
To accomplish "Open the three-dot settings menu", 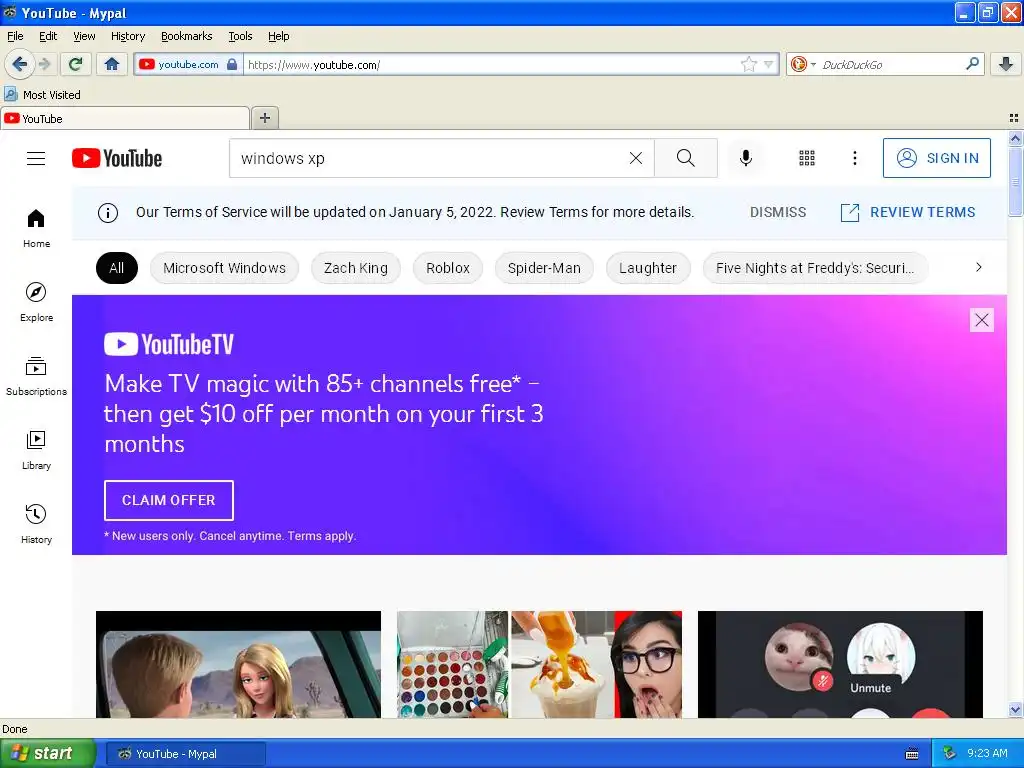I will pyautogui.click(x=855, y=158).
